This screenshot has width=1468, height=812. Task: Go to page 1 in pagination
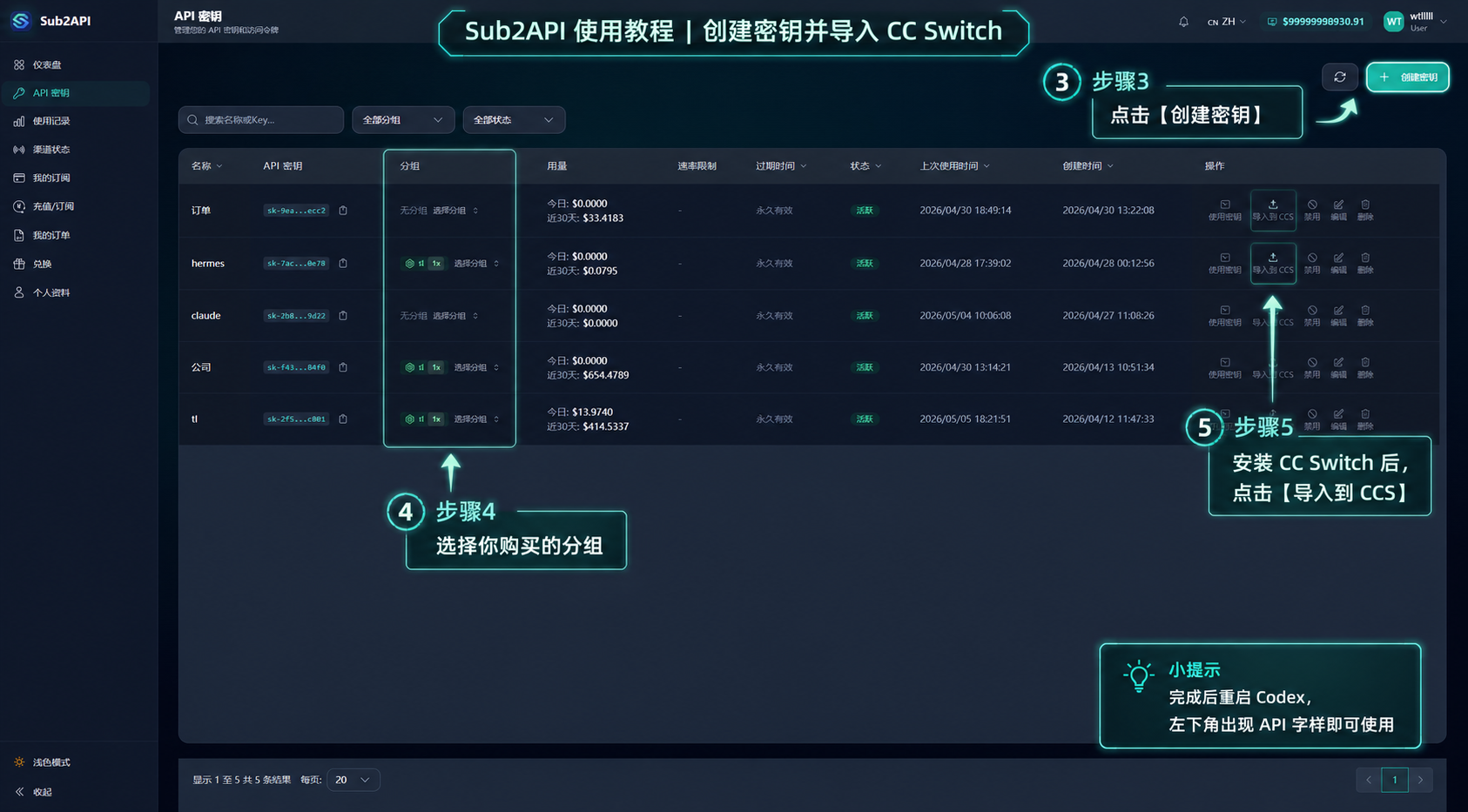click(x=1395, y=780)
